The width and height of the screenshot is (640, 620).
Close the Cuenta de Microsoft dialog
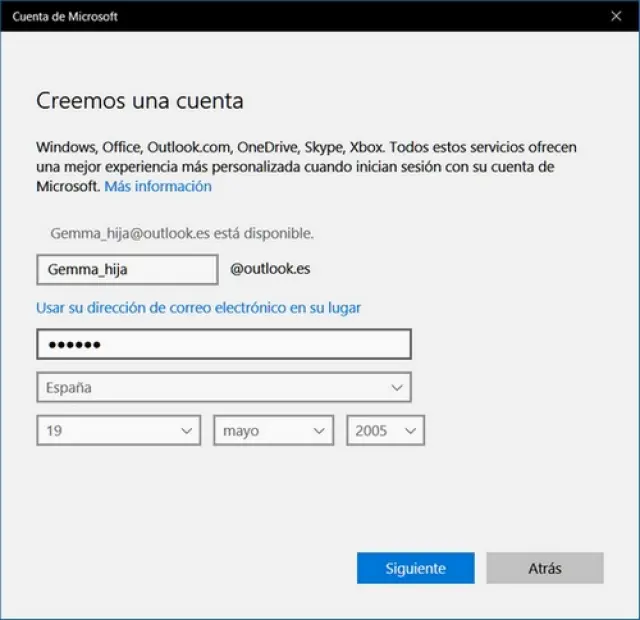click(x=615, y=15)
